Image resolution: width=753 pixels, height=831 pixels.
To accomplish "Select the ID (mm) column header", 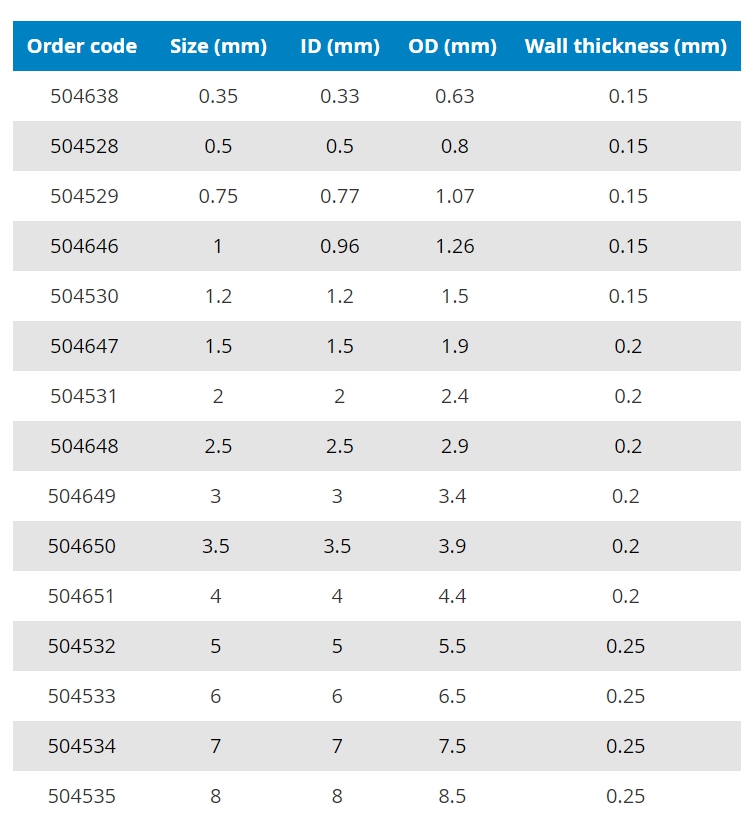I will tap(340, 46).
